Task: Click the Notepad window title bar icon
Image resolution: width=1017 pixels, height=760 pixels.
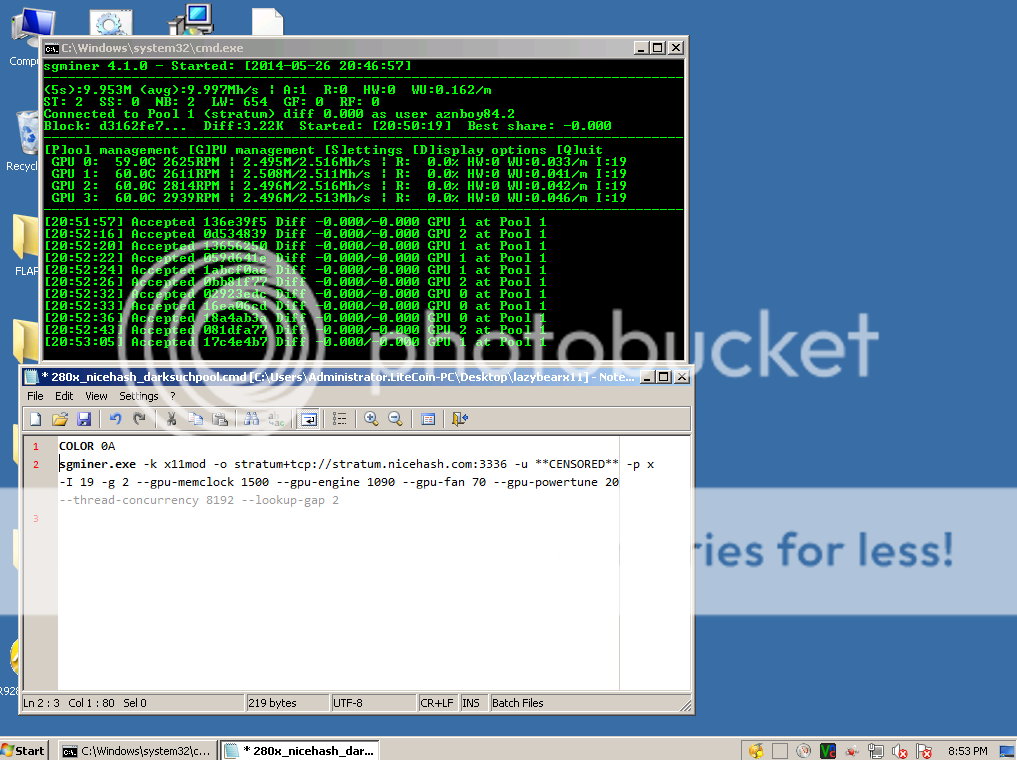Action: pos(31,377)
